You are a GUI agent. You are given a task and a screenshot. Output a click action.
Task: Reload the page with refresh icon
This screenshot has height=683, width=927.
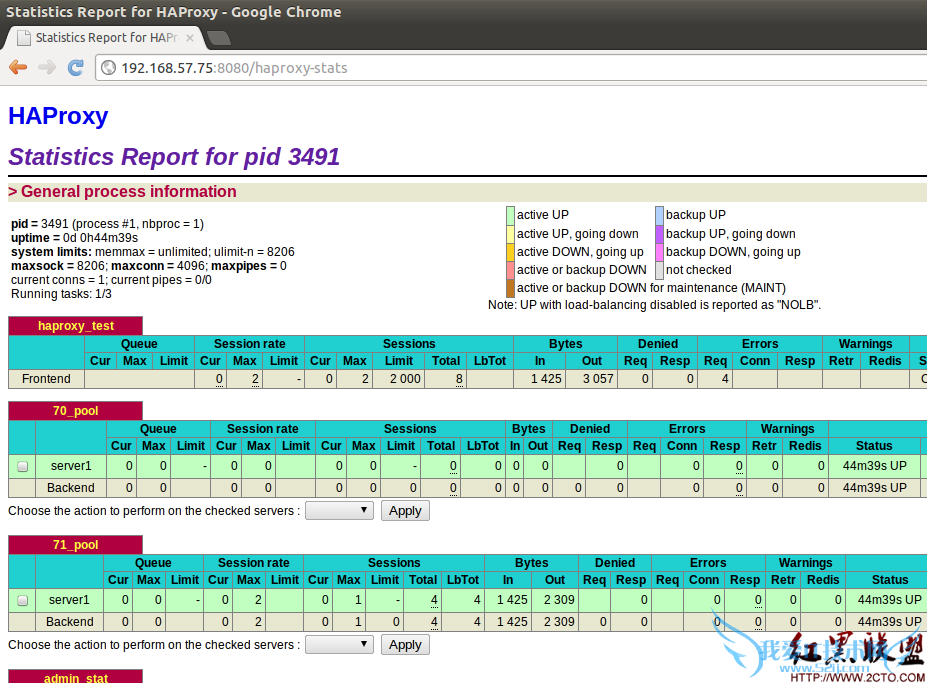[x=75, y=68]
